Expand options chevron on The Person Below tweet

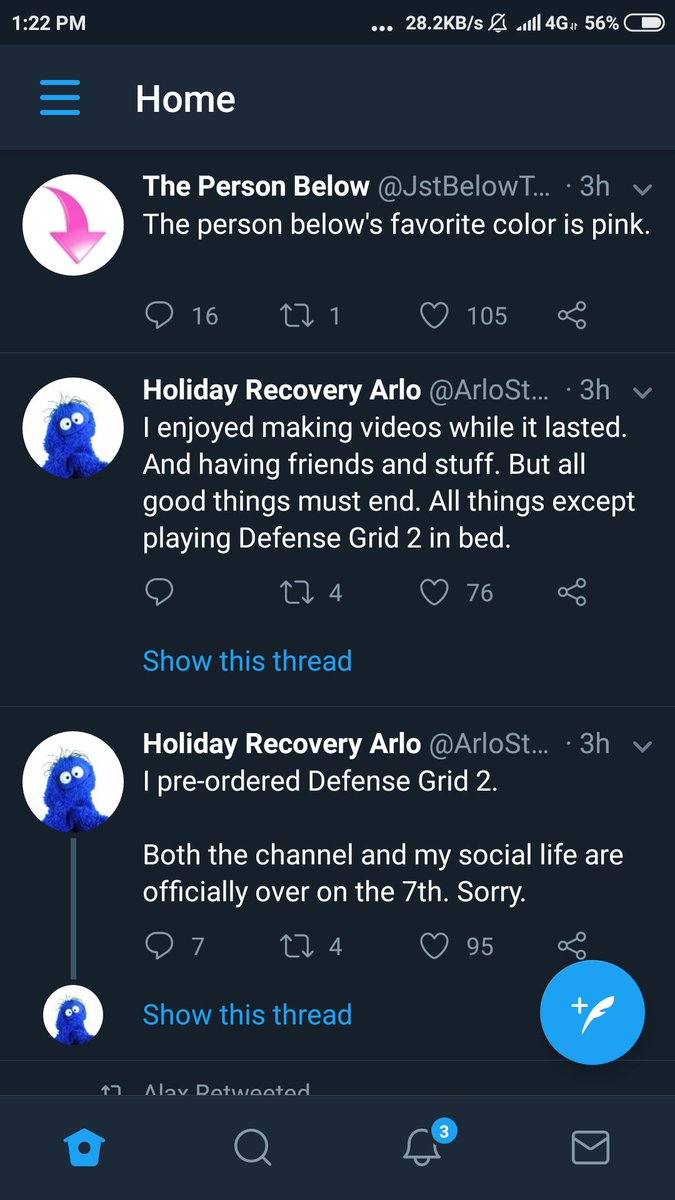tap(643, 189)
